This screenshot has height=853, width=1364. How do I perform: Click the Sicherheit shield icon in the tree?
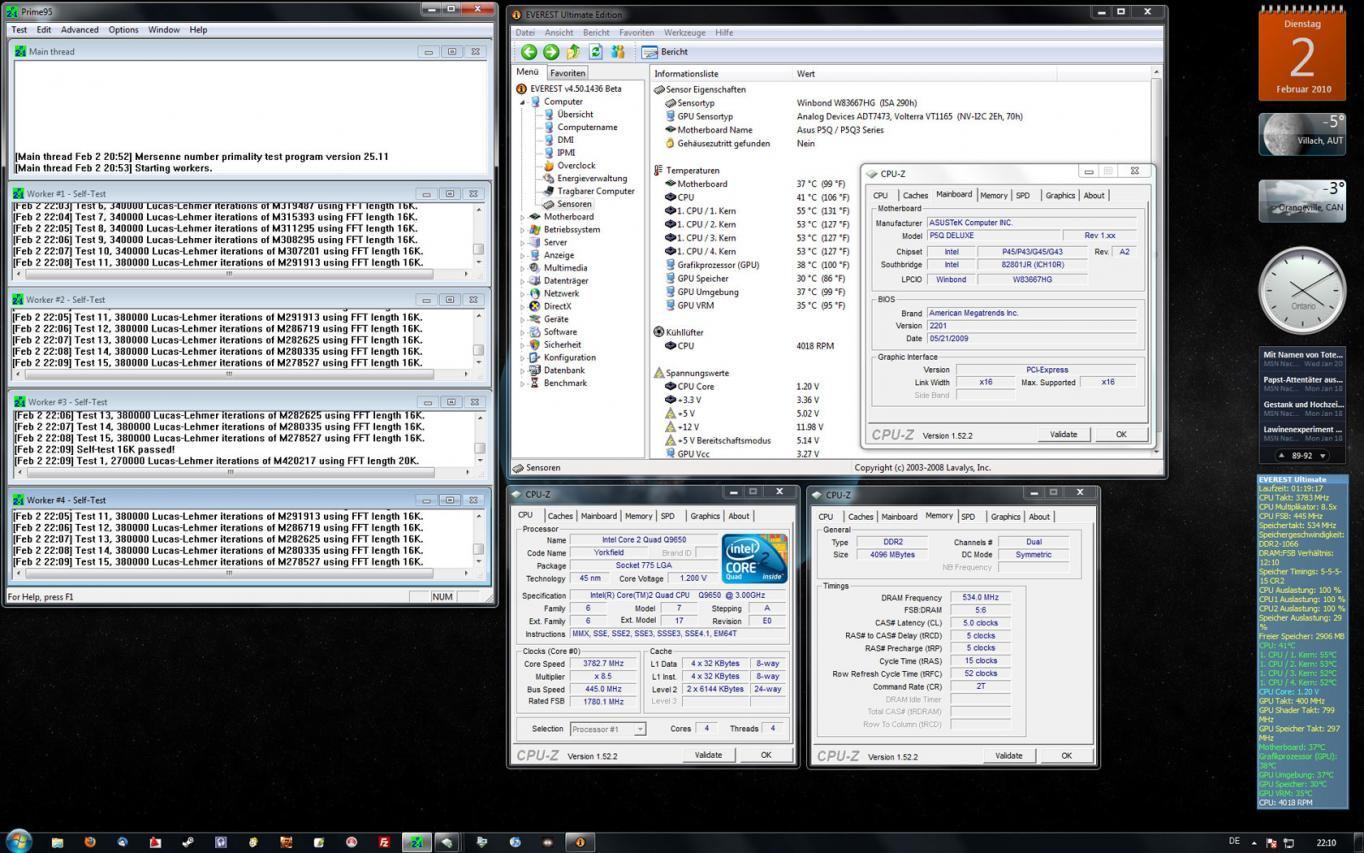point(535,345)
